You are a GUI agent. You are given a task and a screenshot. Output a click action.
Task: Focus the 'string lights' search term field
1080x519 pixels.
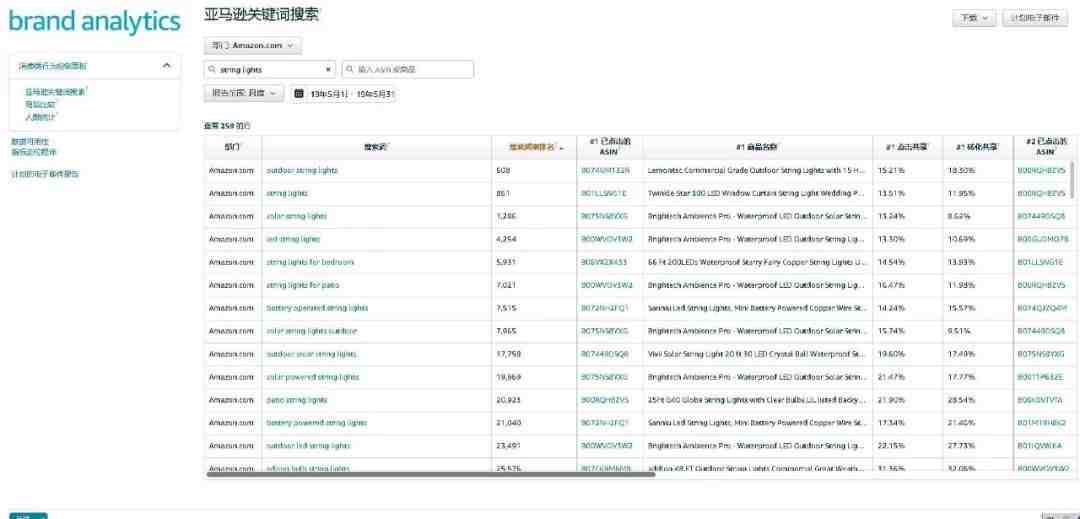(269, 70)
